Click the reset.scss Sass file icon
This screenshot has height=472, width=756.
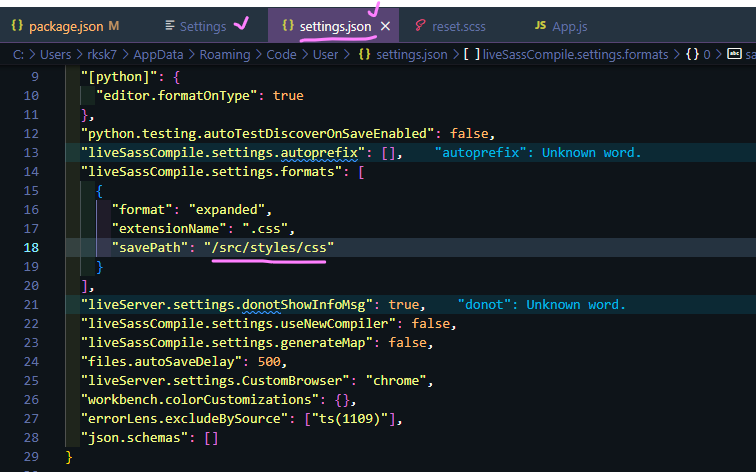point(420,26)
